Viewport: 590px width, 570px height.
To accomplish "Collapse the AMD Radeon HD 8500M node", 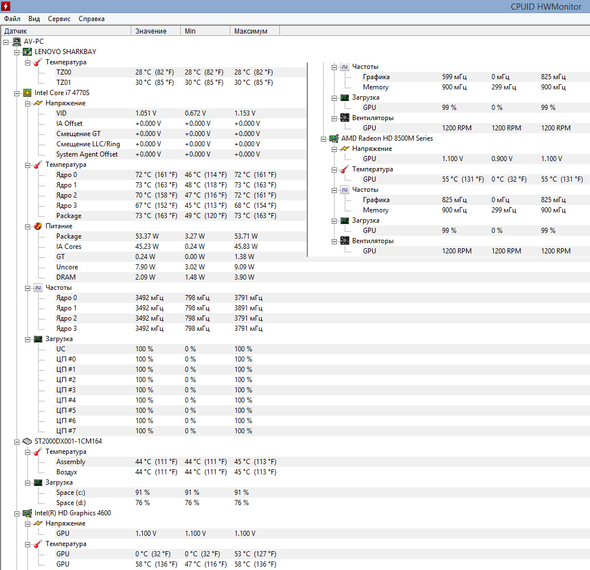I will tap(324, 139).
